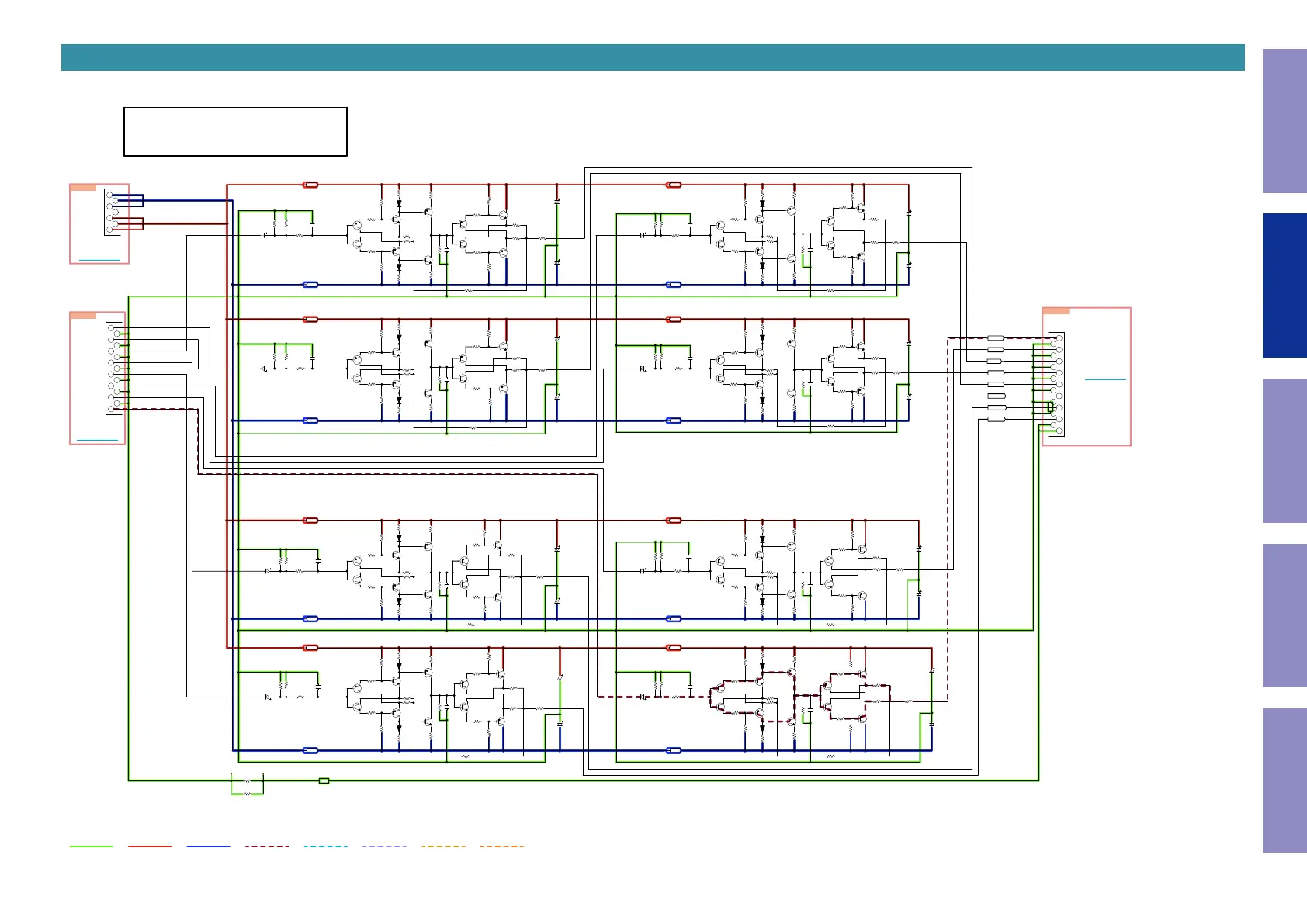Open the cyan link inside the right connector box
Image resolution: width=1307 pixels, height=924 pixels.
pyautogui.click(x=1104, y=379)
